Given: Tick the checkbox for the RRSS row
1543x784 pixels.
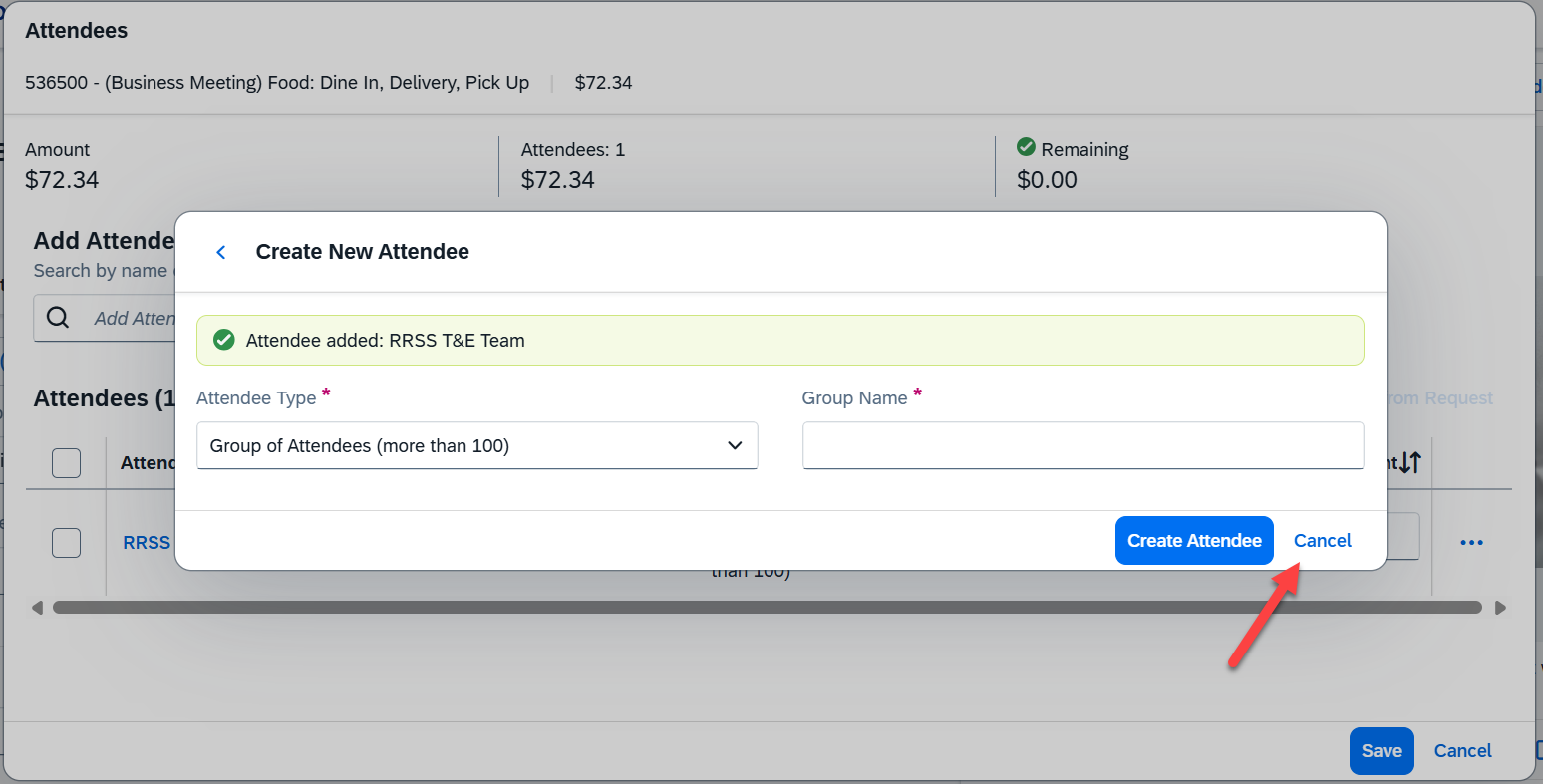Looking at the screenshot, I should click(66, 543).
